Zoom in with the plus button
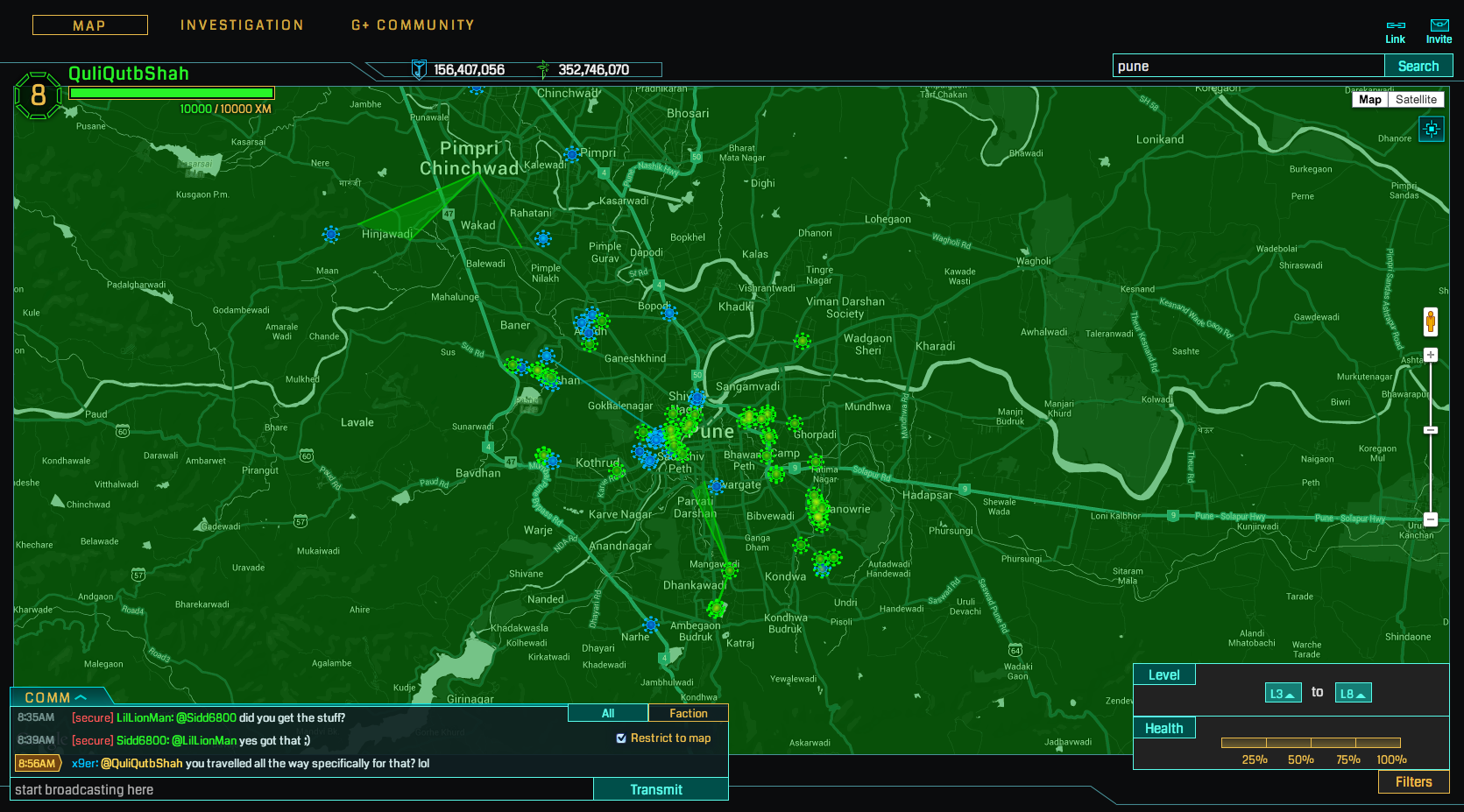 tap(1431, 355)
